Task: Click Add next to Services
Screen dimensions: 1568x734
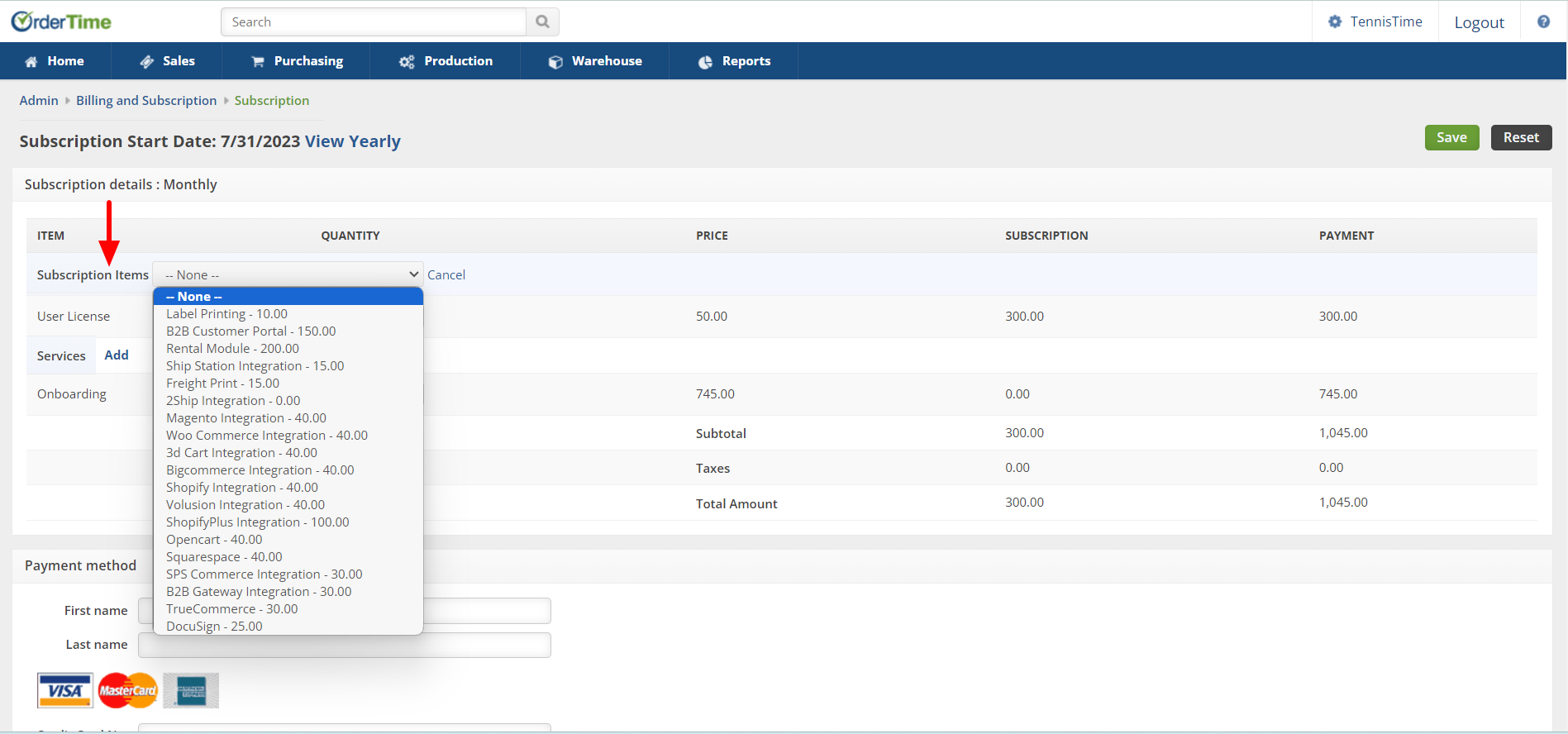Action: click(x=117, y=355)
